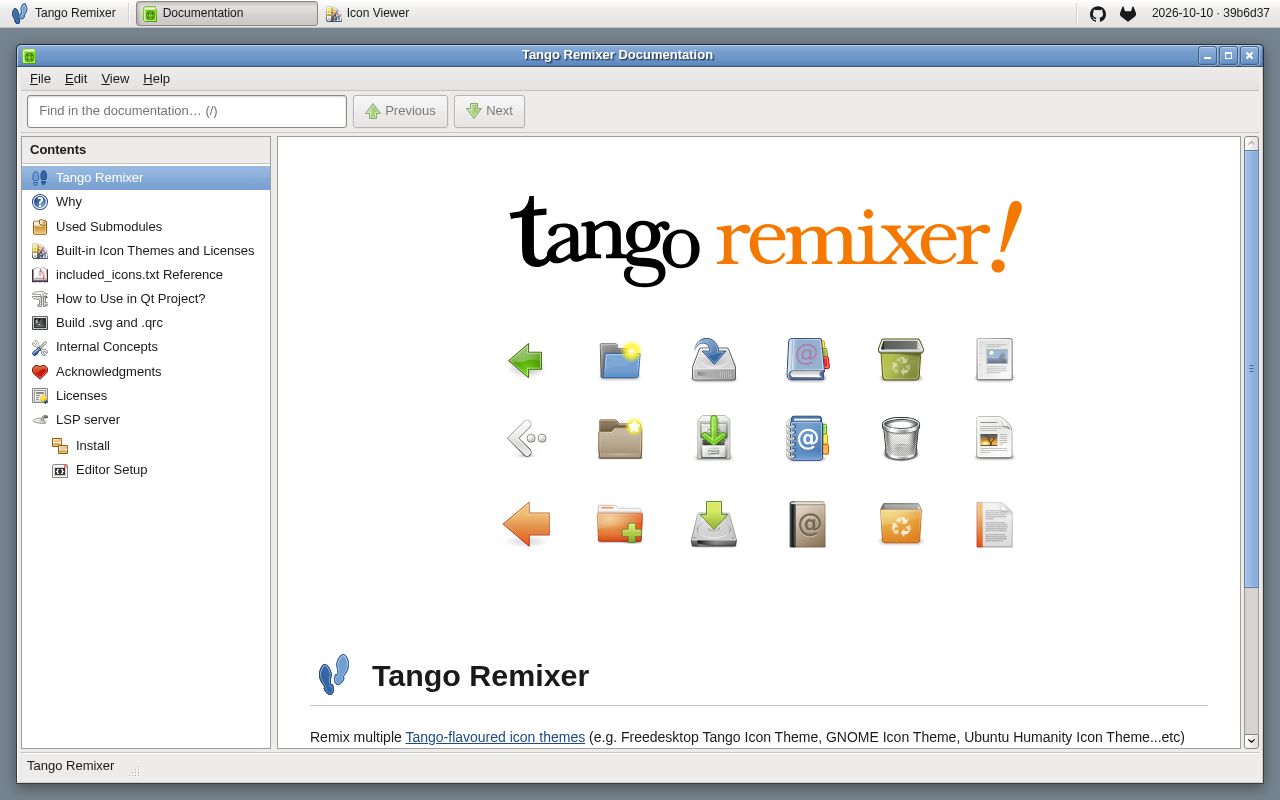This screenshot has height=800, width=1280.
Task: Open the View menu
Action: 115,78
